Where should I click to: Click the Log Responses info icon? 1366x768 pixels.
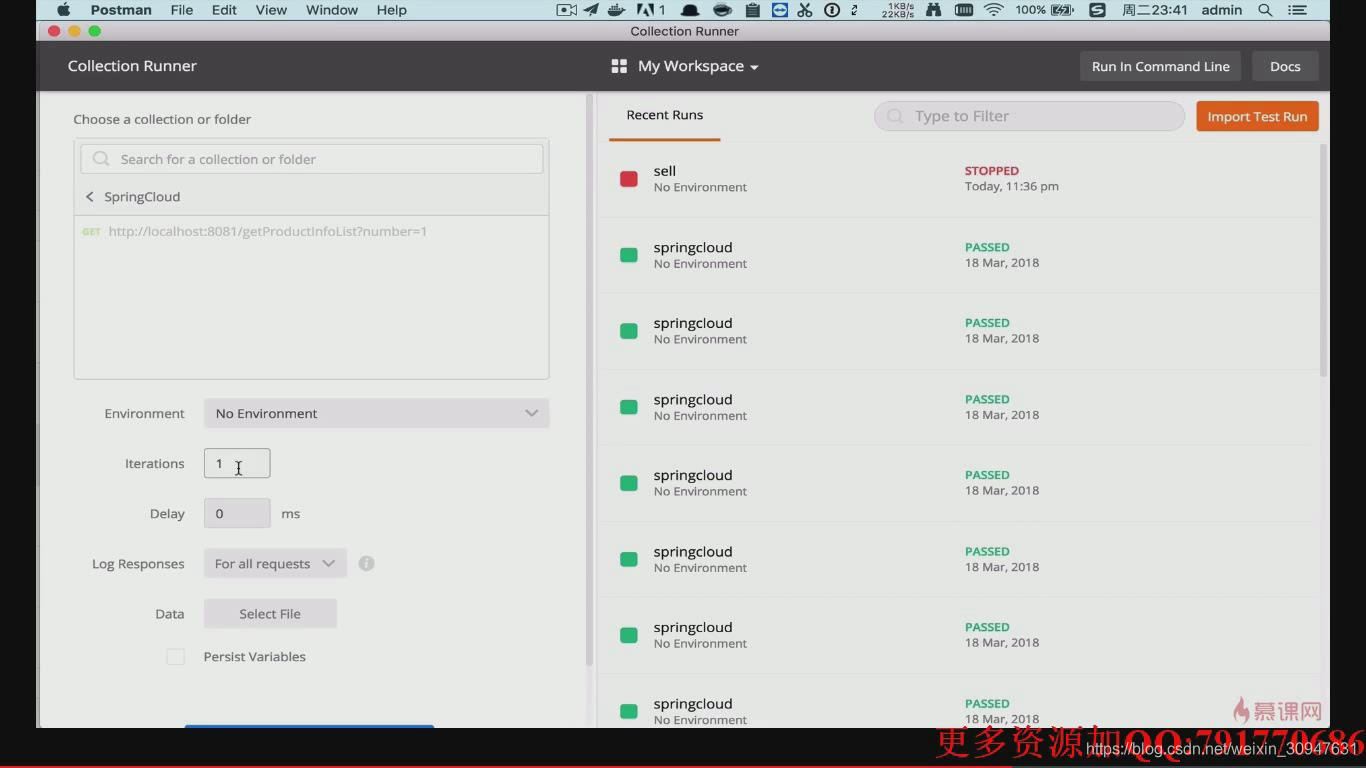pyautogui.click(x=366, y=563)
